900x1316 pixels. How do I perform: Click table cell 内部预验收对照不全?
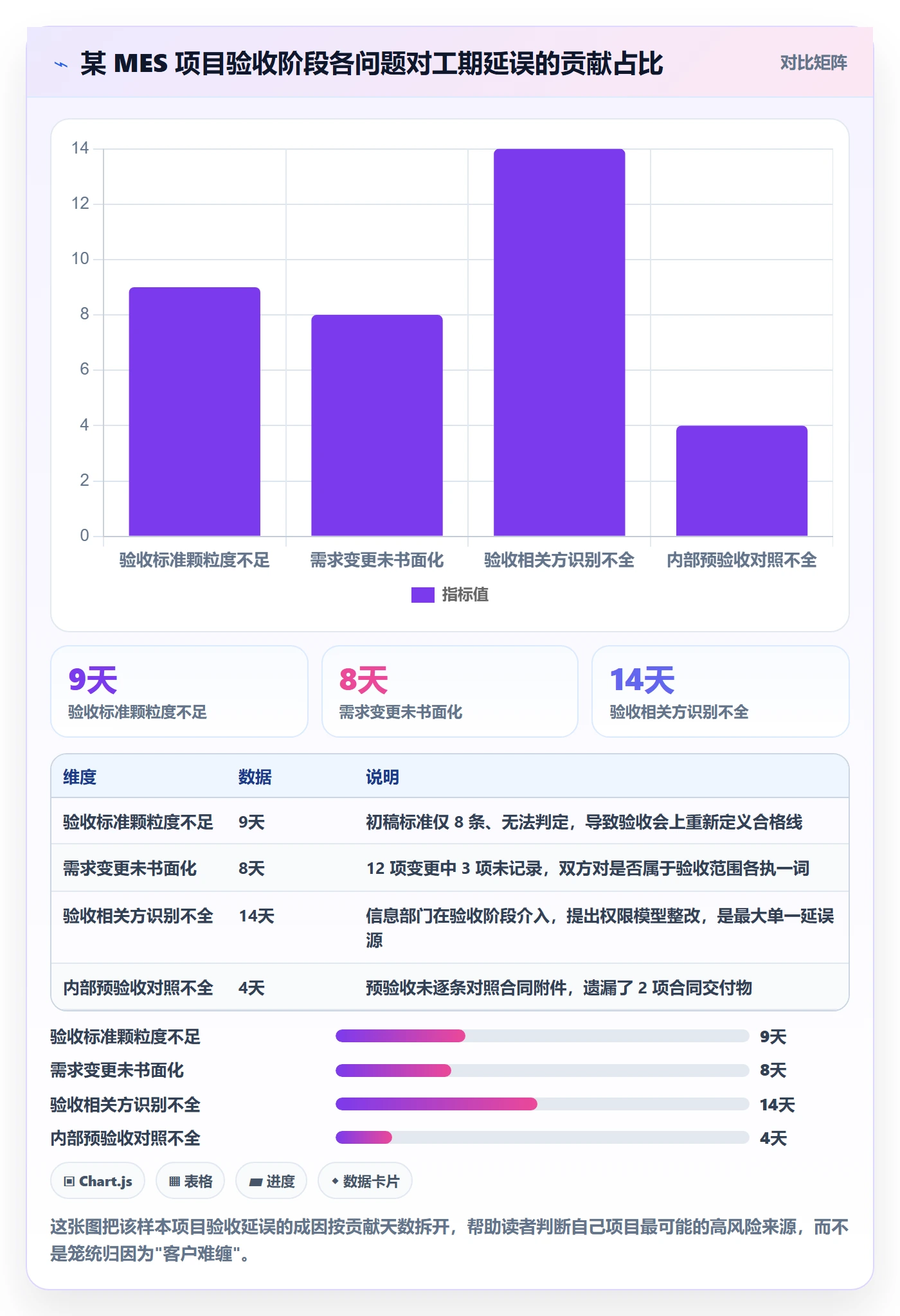click(x=138, y=988)
